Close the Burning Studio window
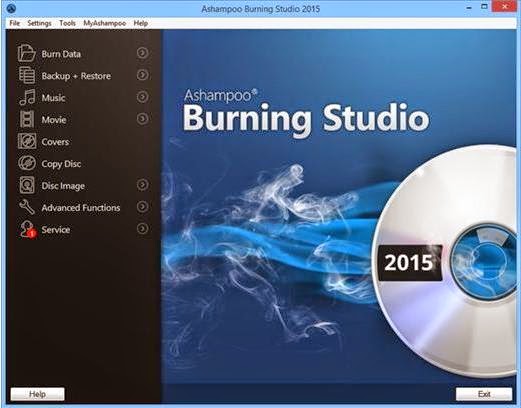Image resolution: width=521 pixels, height=408 pixels. (504, 7)
